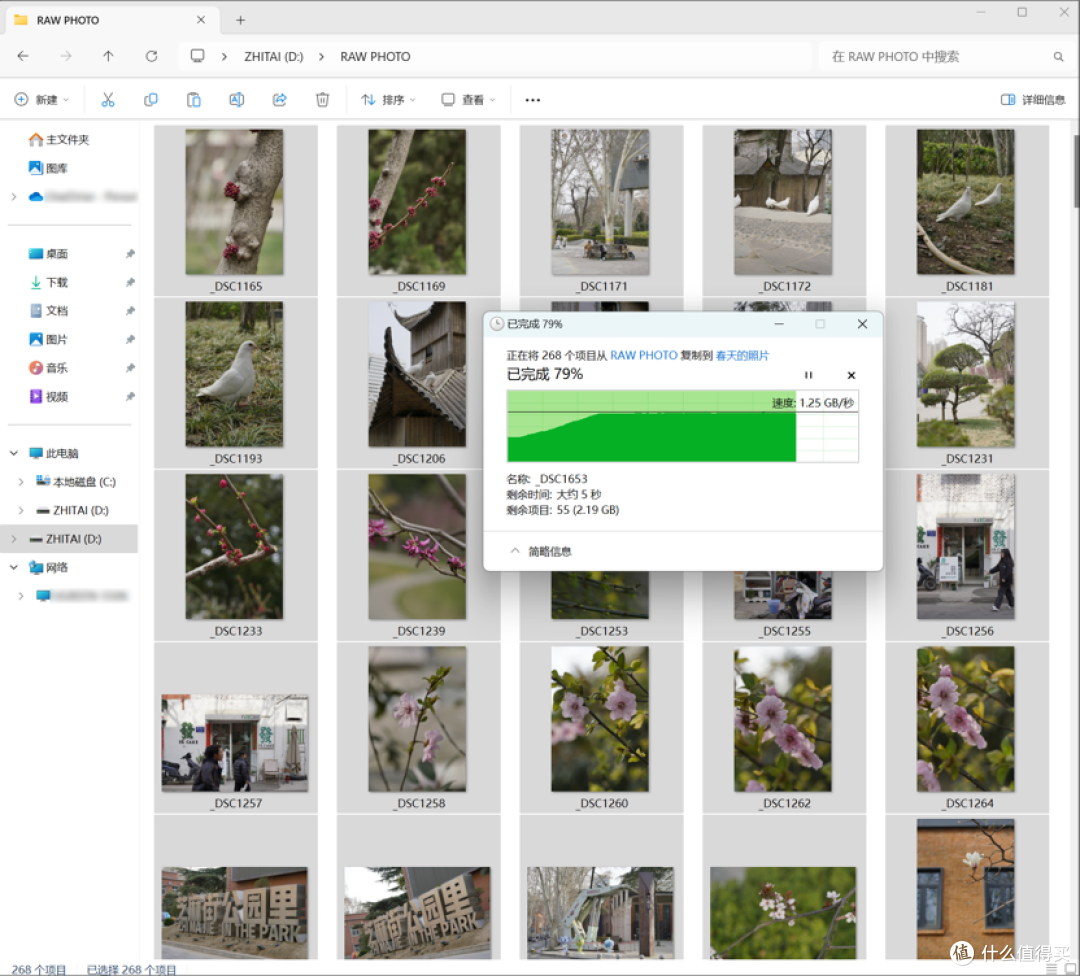Click the Cut scissors icon
Viewport: 1080px width, 976px height.
pyautogui.click(x=108, y=100)
